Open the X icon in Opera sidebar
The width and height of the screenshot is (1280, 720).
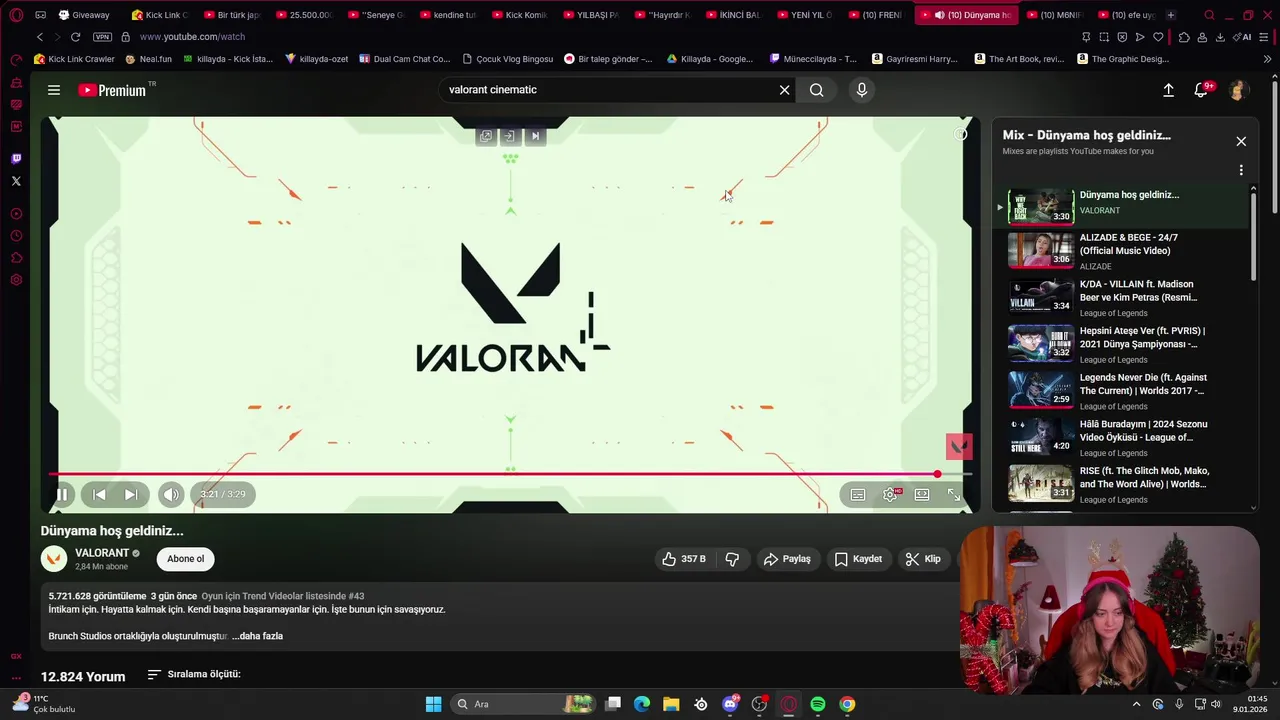16,181
